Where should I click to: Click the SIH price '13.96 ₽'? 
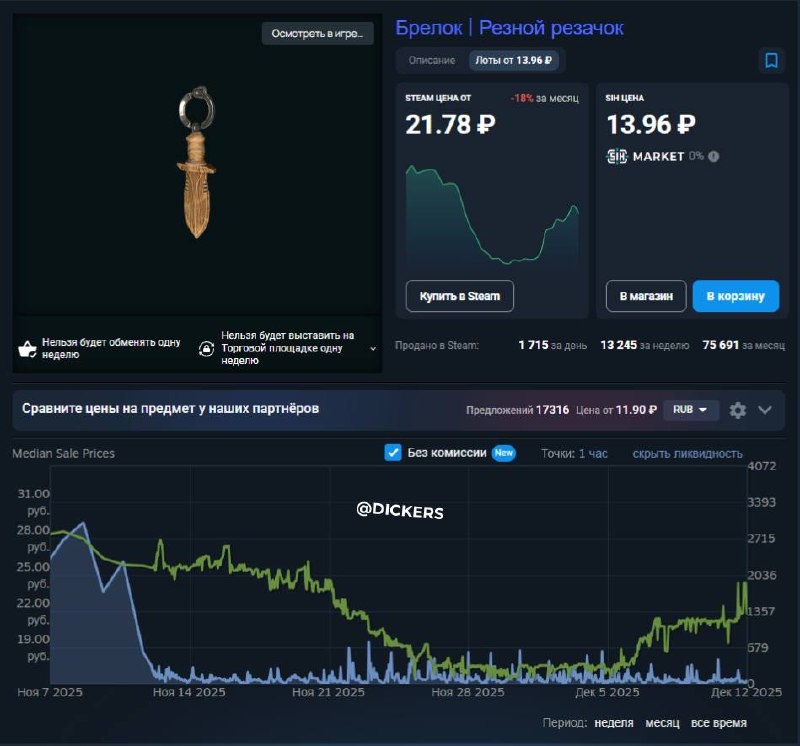tap(651, 125)
